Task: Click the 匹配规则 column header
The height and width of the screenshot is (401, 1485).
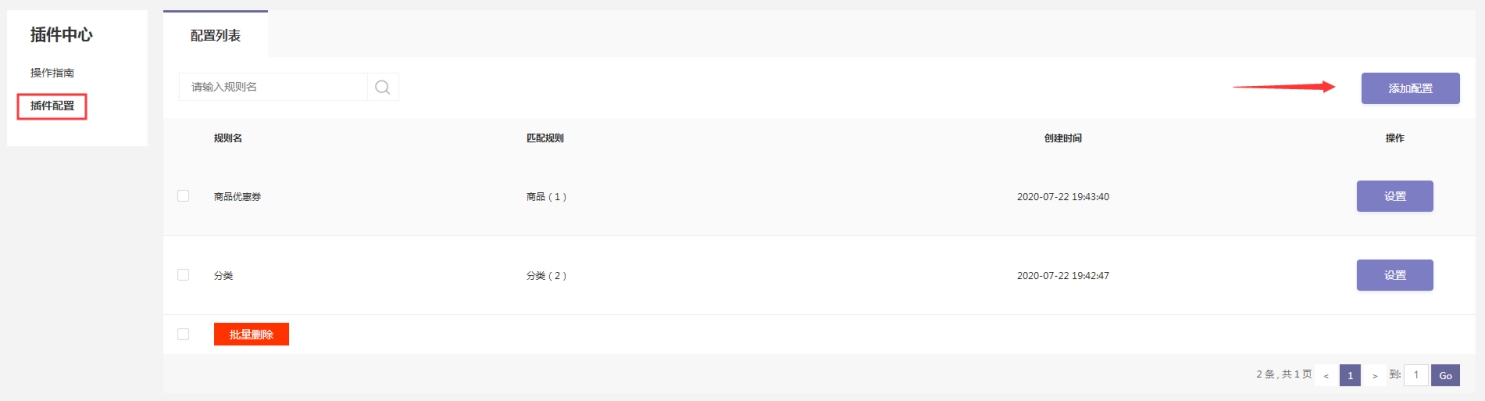Action: [545, 138]
